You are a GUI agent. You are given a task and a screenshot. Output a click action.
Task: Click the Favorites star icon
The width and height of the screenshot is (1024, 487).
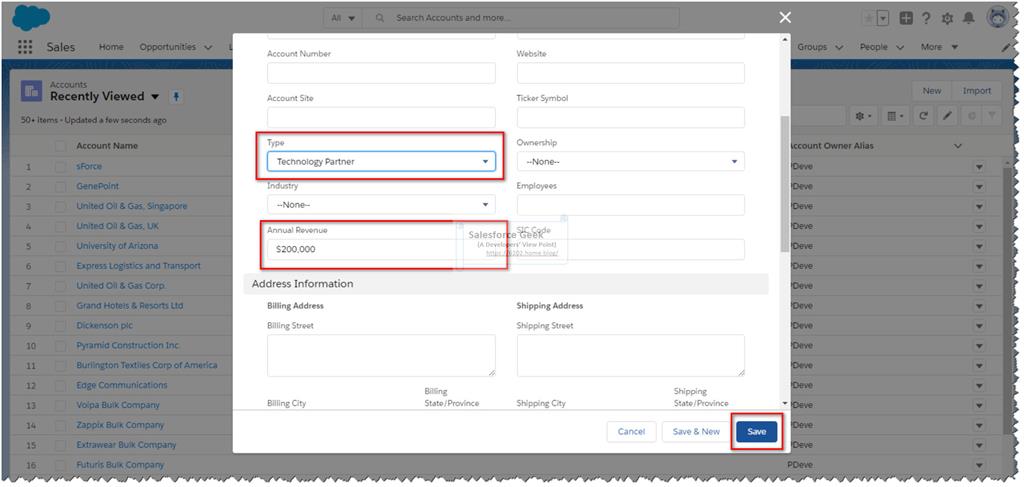[x=868, y=18]
